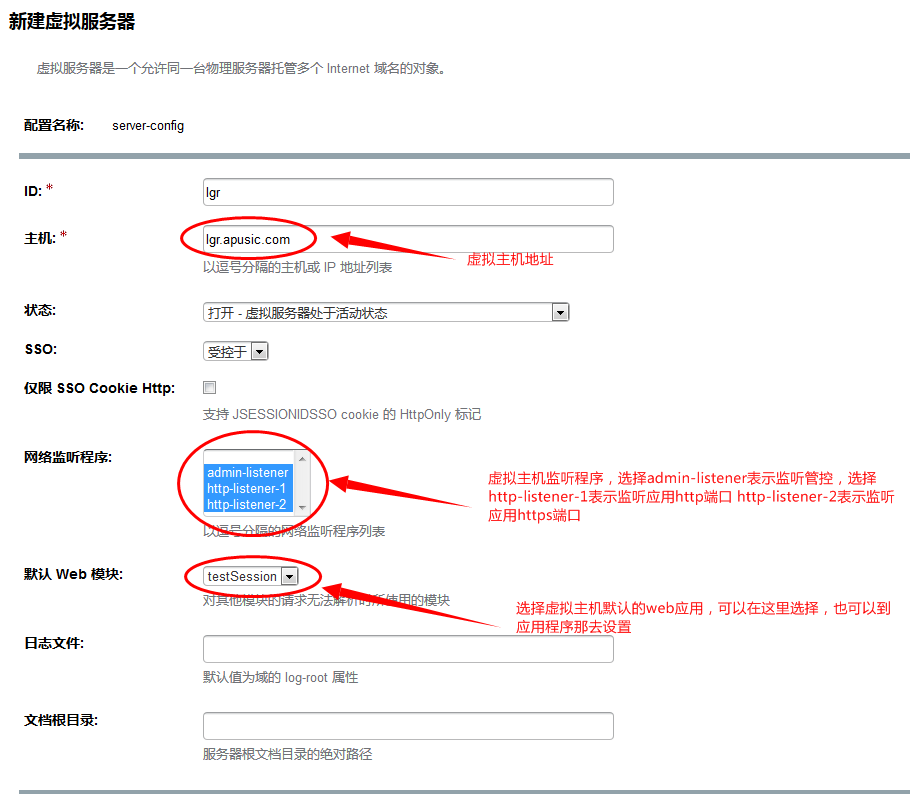910x794 pixels.
Task: Click the listener list scroll-up arrow
Action: click(x=301, y=457)
